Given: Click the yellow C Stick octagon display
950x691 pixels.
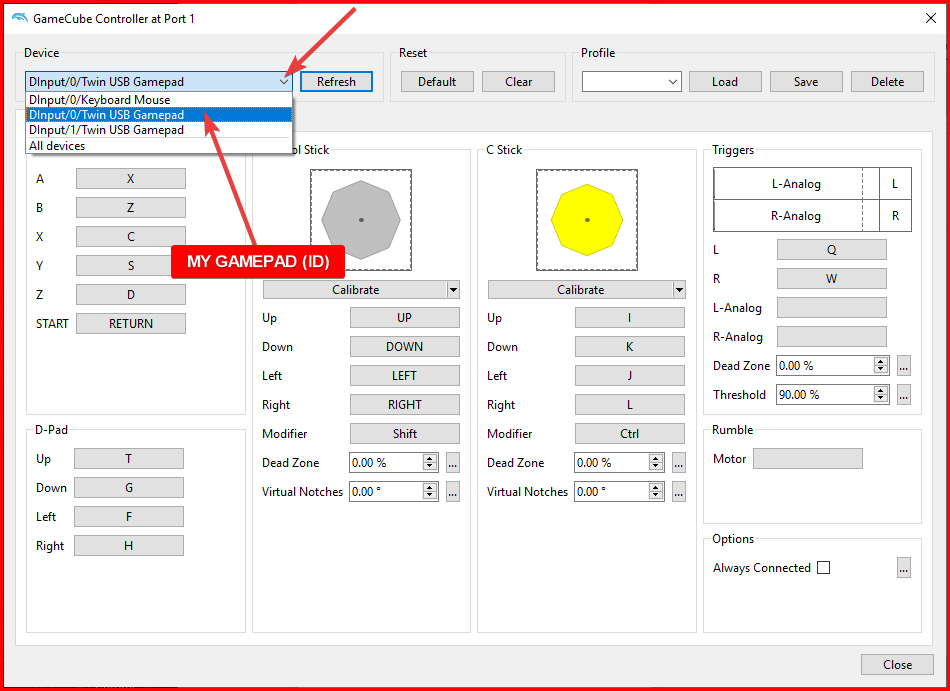Looking at the screenshot, I should click(x=586, y=220).
